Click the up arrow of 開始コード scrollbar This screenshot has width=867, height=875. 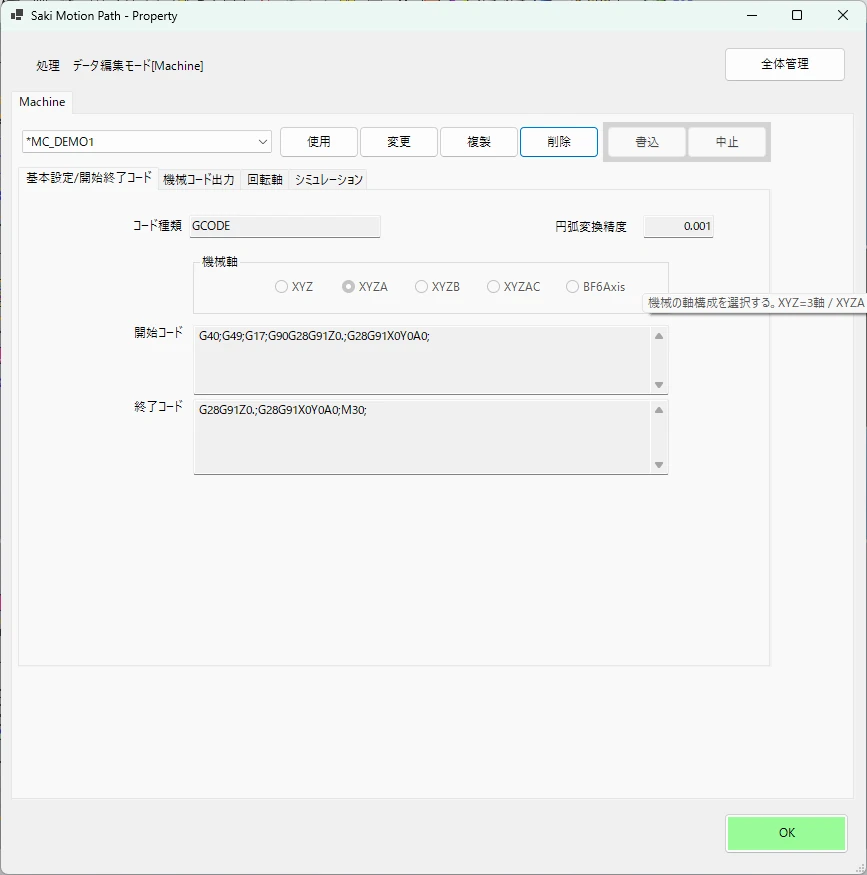coord(659,336)
